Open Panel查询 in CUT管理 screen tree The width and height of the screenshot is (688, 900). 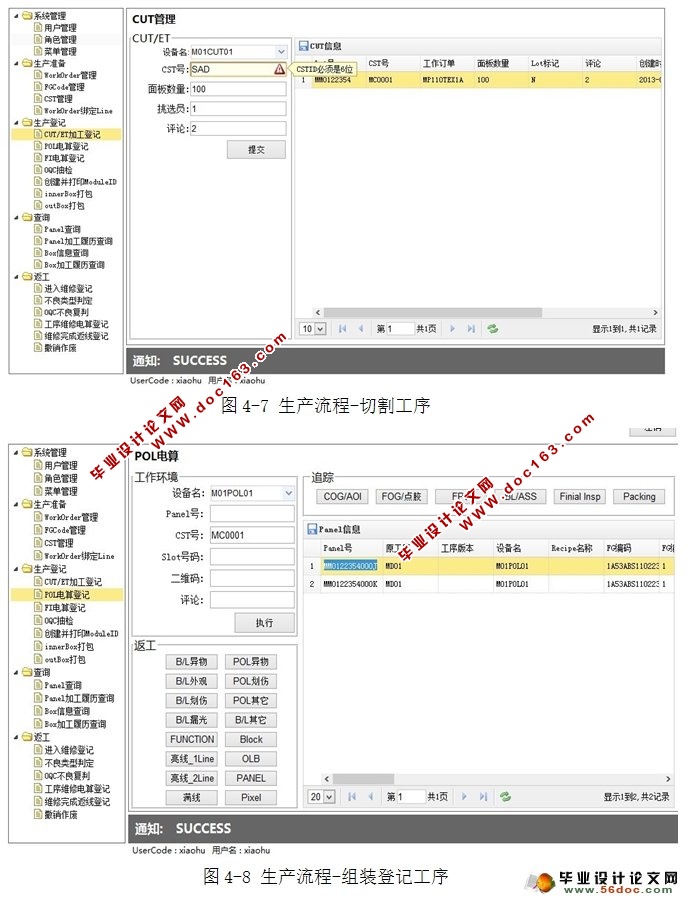click(x=63, y=230)
